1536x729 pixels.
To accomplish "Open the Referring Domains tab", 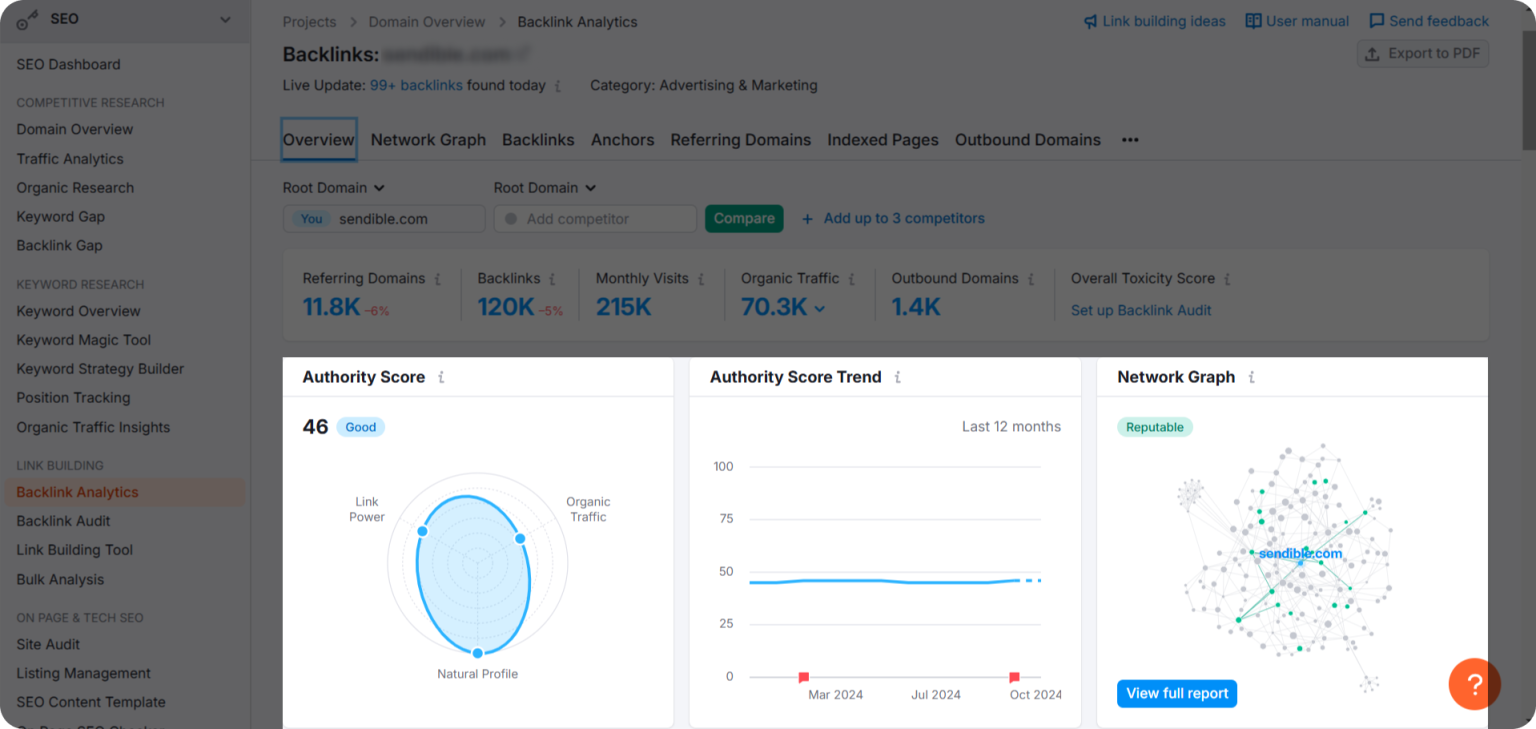I will click(741, 140).
